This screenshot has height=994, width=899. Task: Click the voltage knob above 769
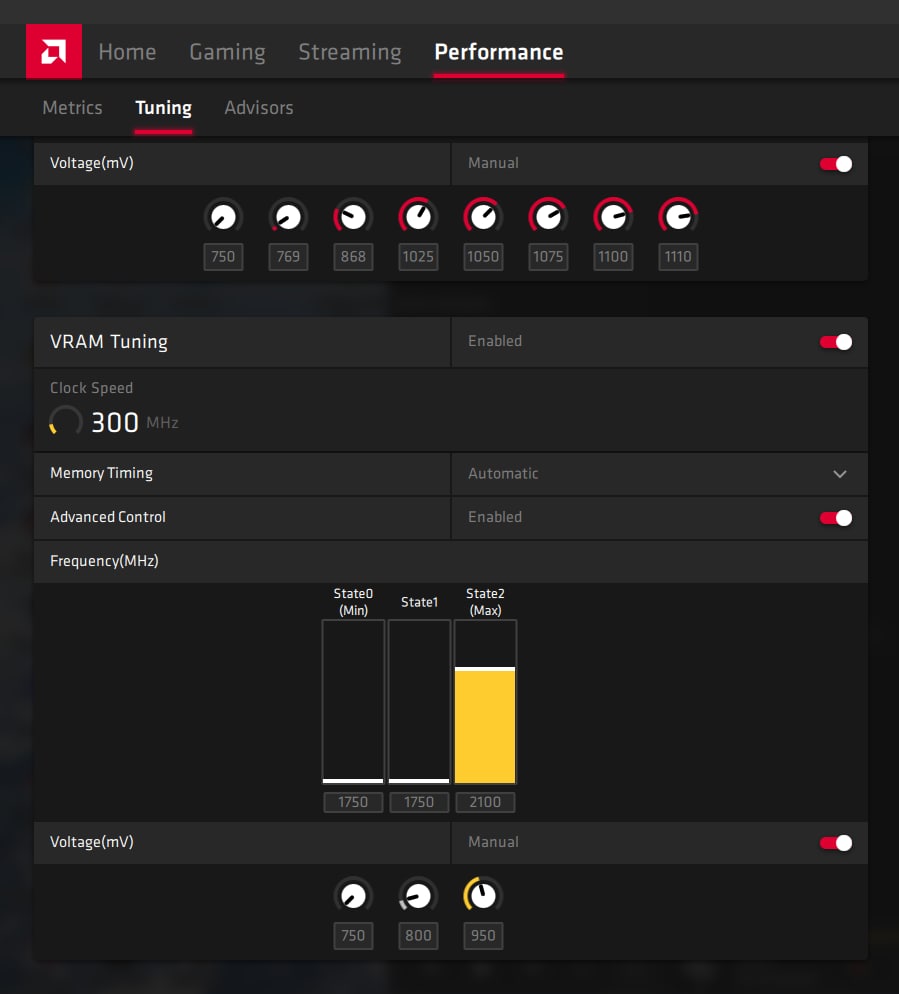coord(288,217)
